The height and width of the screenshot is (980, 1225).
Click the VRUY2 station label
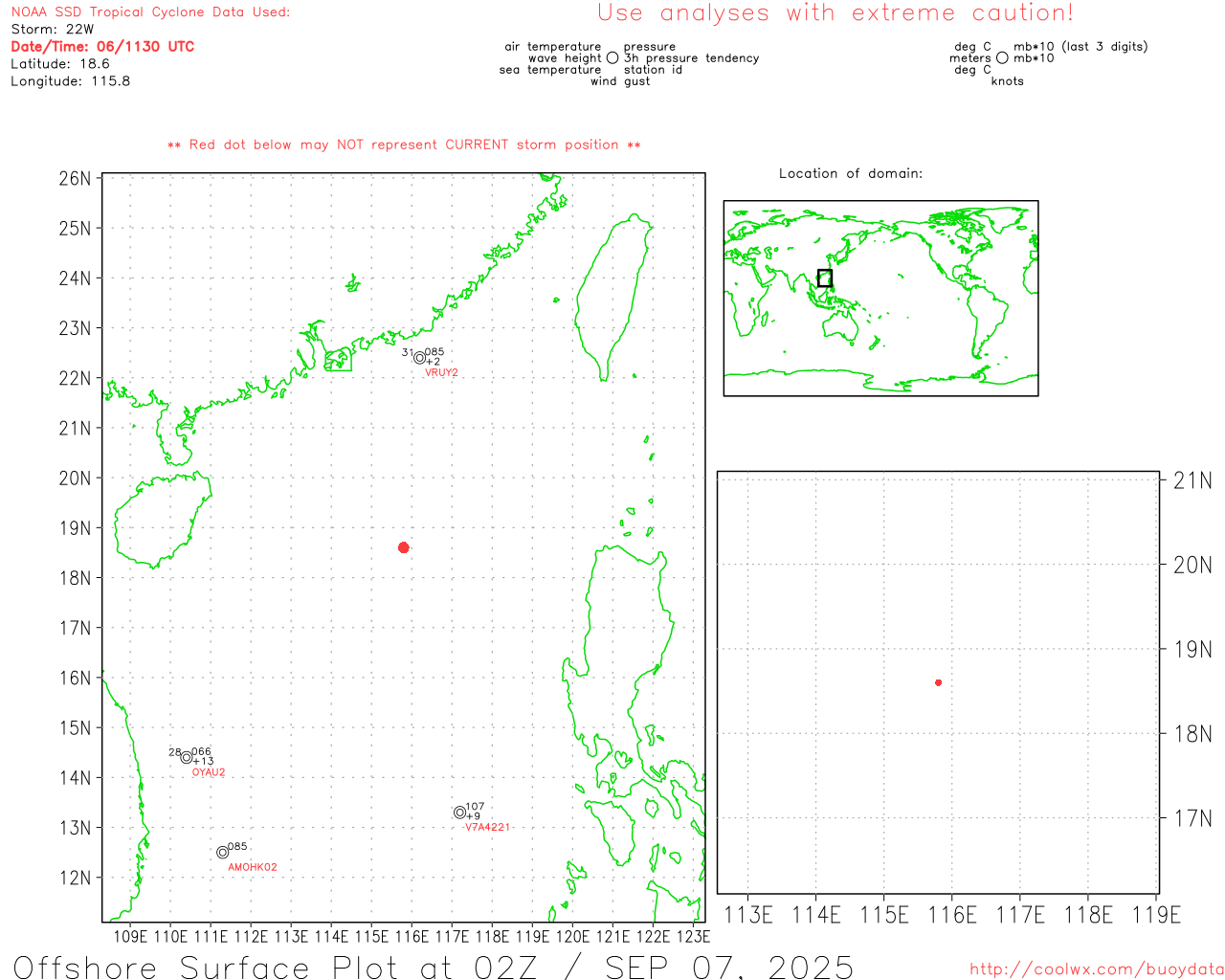441,372
